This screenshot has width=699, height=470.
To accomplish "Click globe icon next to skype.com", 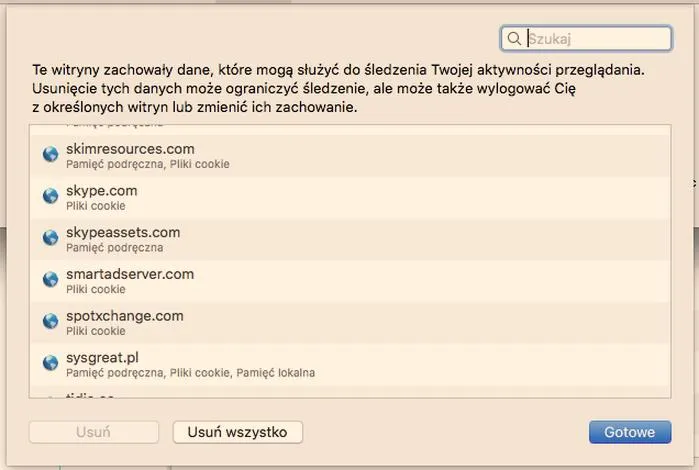I will point(50,196).
